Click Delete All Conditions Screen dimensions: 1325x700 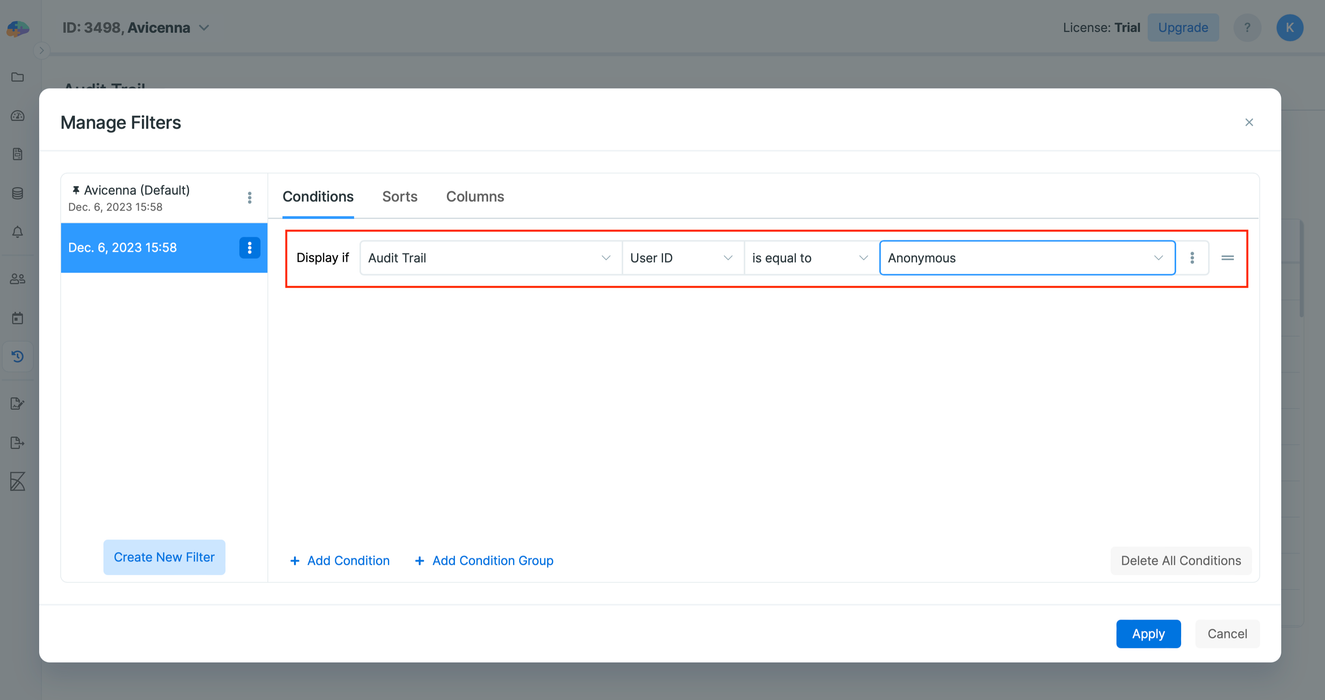click(1180, 560)
